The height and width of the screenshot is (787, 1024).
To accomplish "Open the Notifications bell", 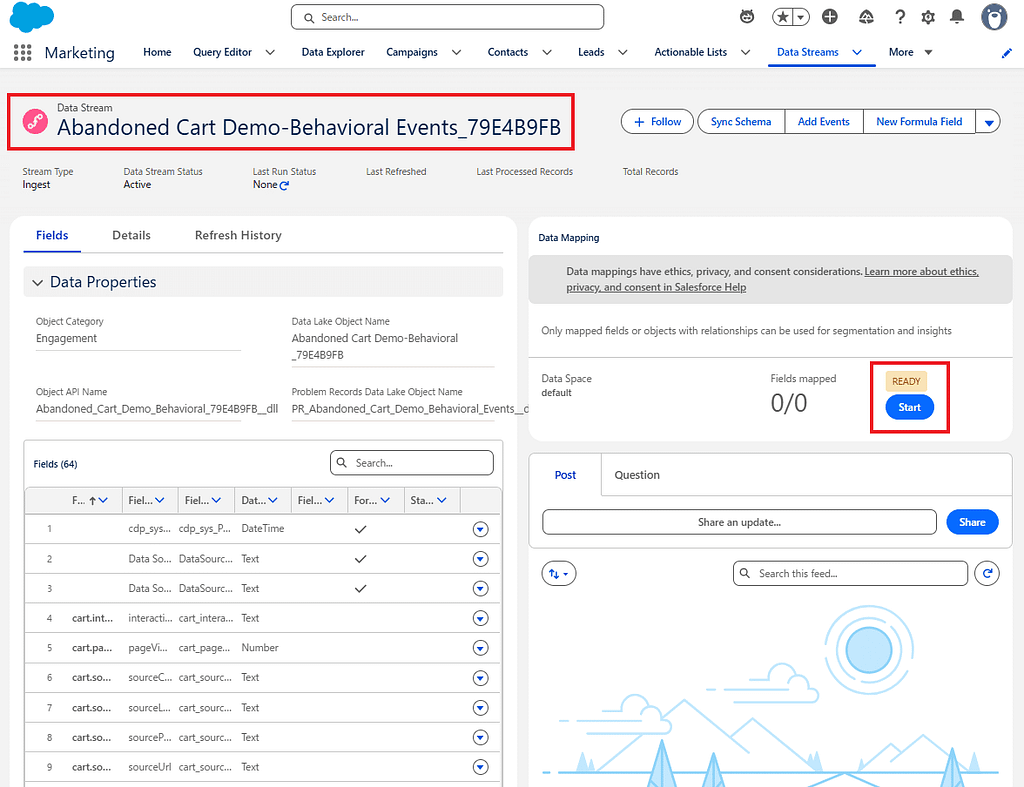I will point(957,17).
